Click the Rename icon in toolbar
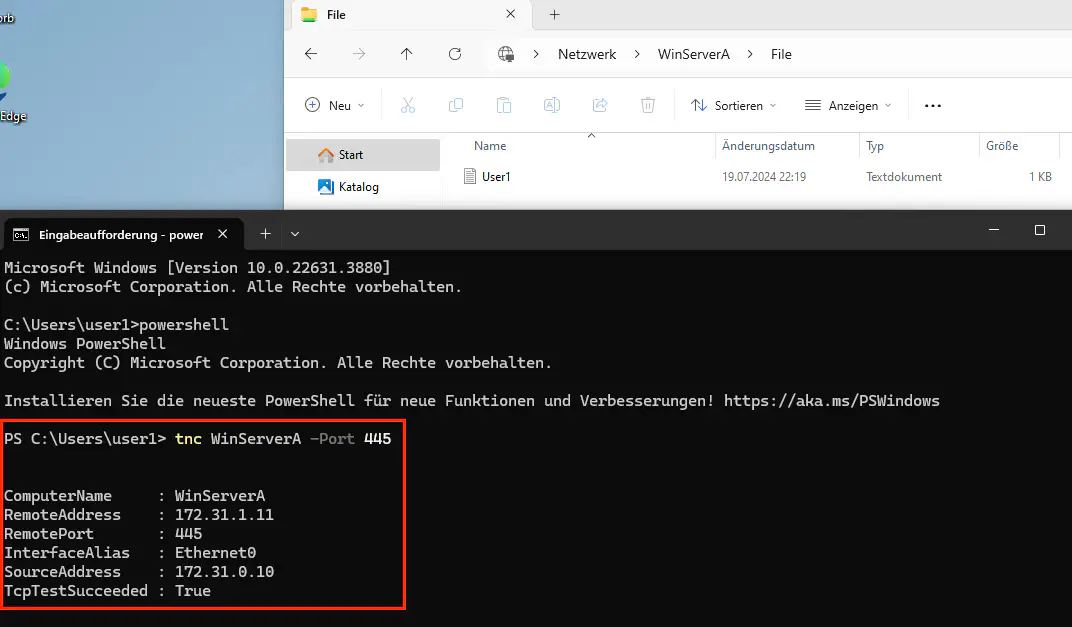The image size is (1072, 627). click(x=551, y=105)
